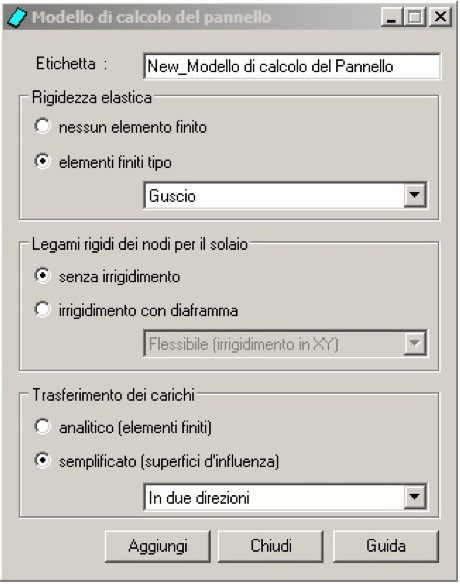The image size is (460, 584).
Task: Minimize the Modello di calcolo window
Action: coord(392,17)
